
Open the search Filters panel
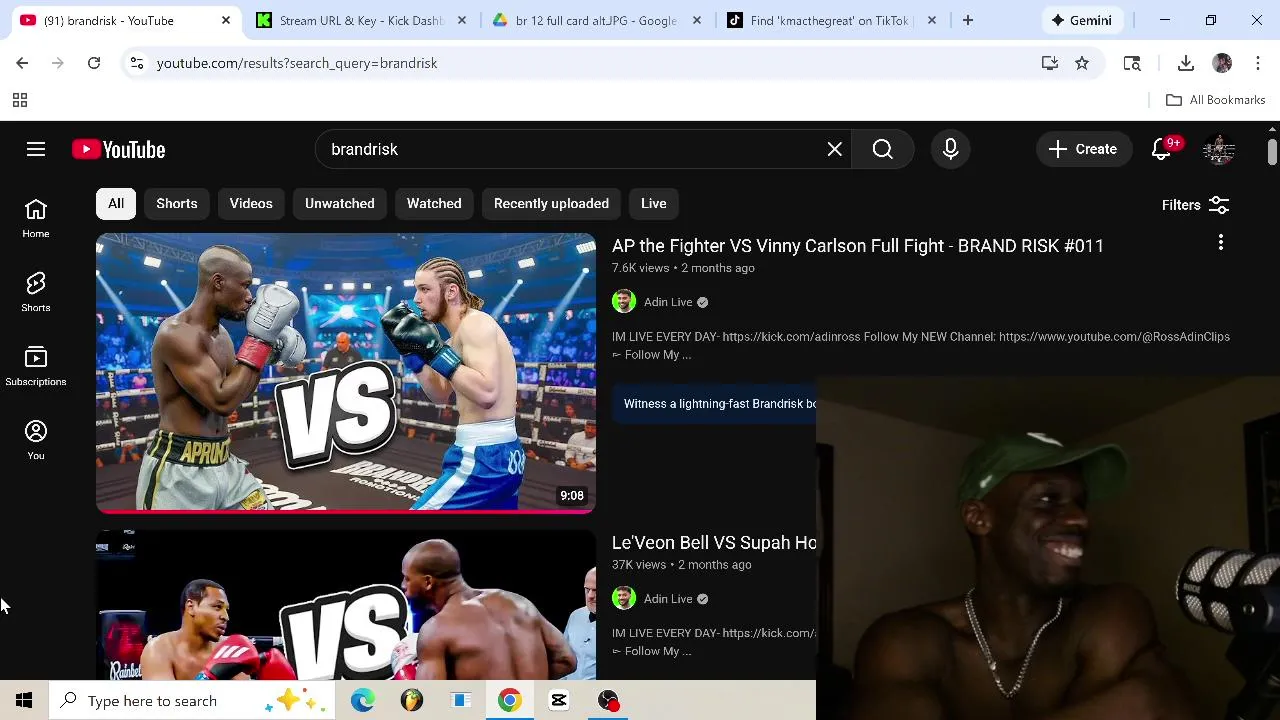click(1195, 205)
